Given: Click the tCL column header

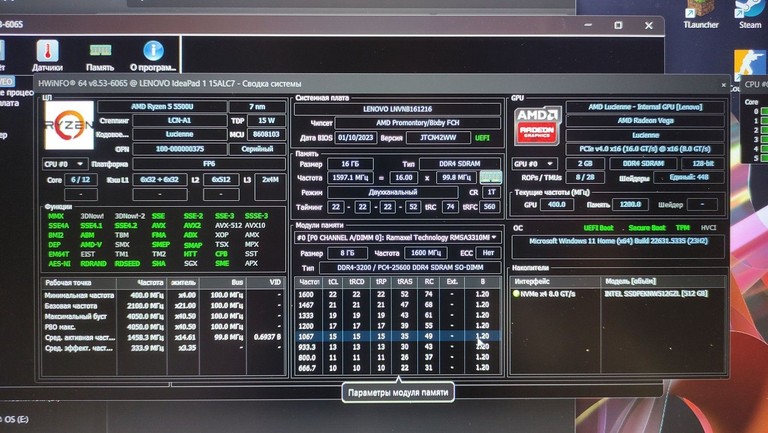Looking at the screenshot, I should (x=333, y=282).
